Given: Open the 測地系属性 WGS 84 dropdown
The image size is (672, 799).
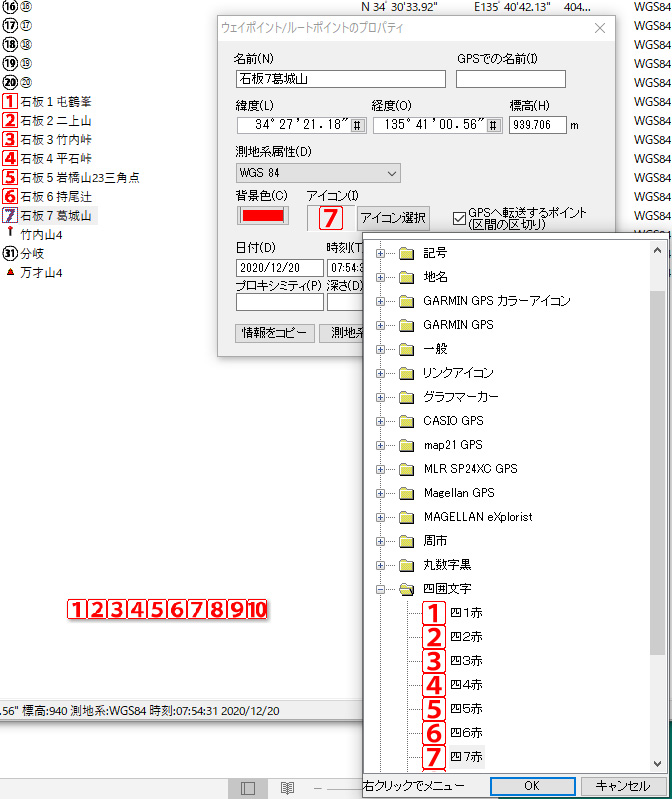Looking at the screenshot, I should 317,173.
